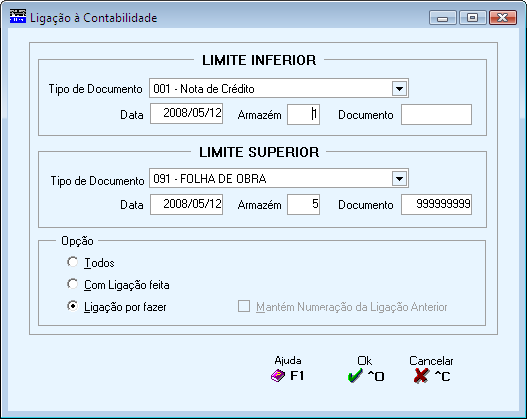Maximize the Ligação à Contabilidade window
This screenshot has height=419, width=527.
tap(472, 17)
